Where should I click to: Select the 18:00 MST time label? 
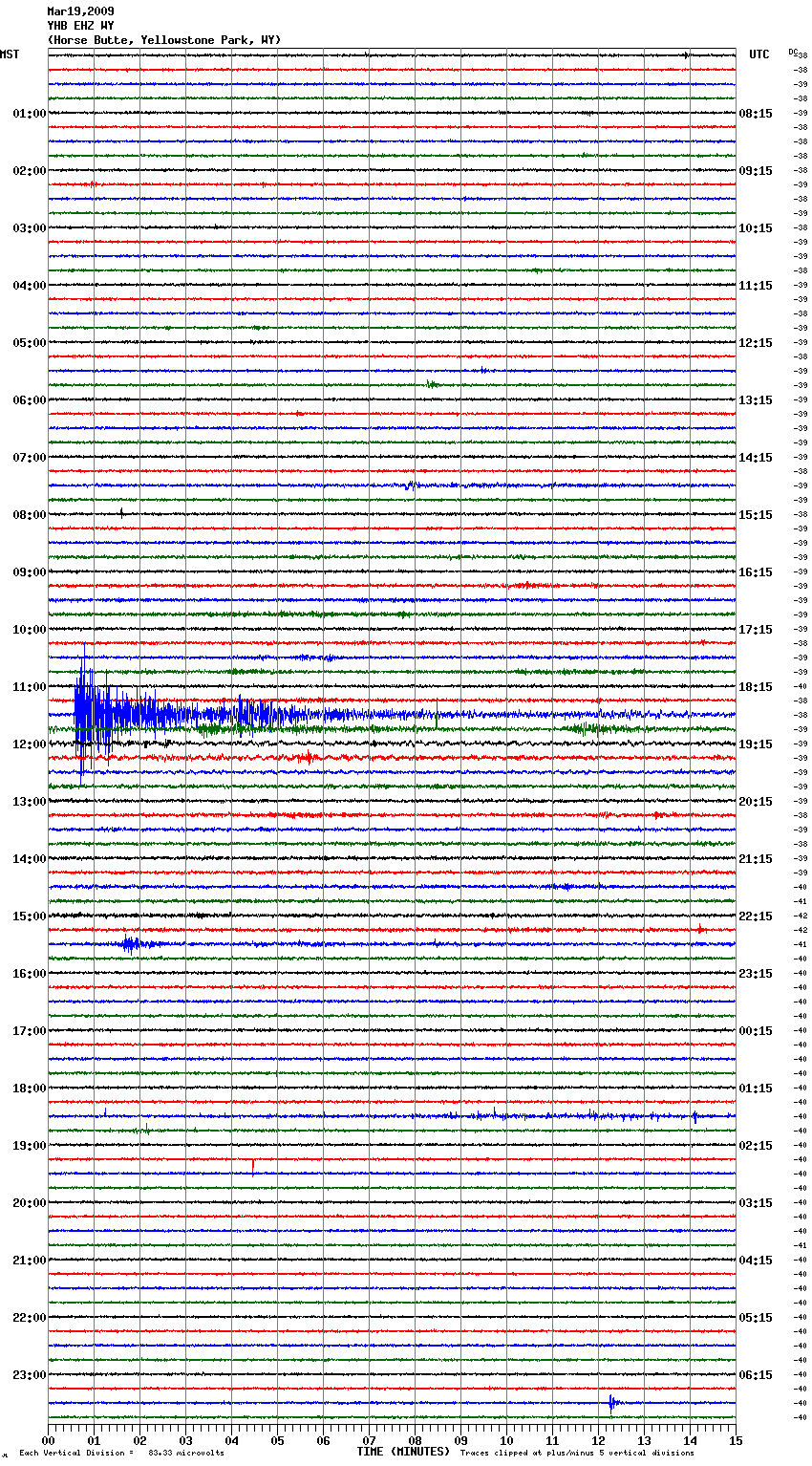29,1089
